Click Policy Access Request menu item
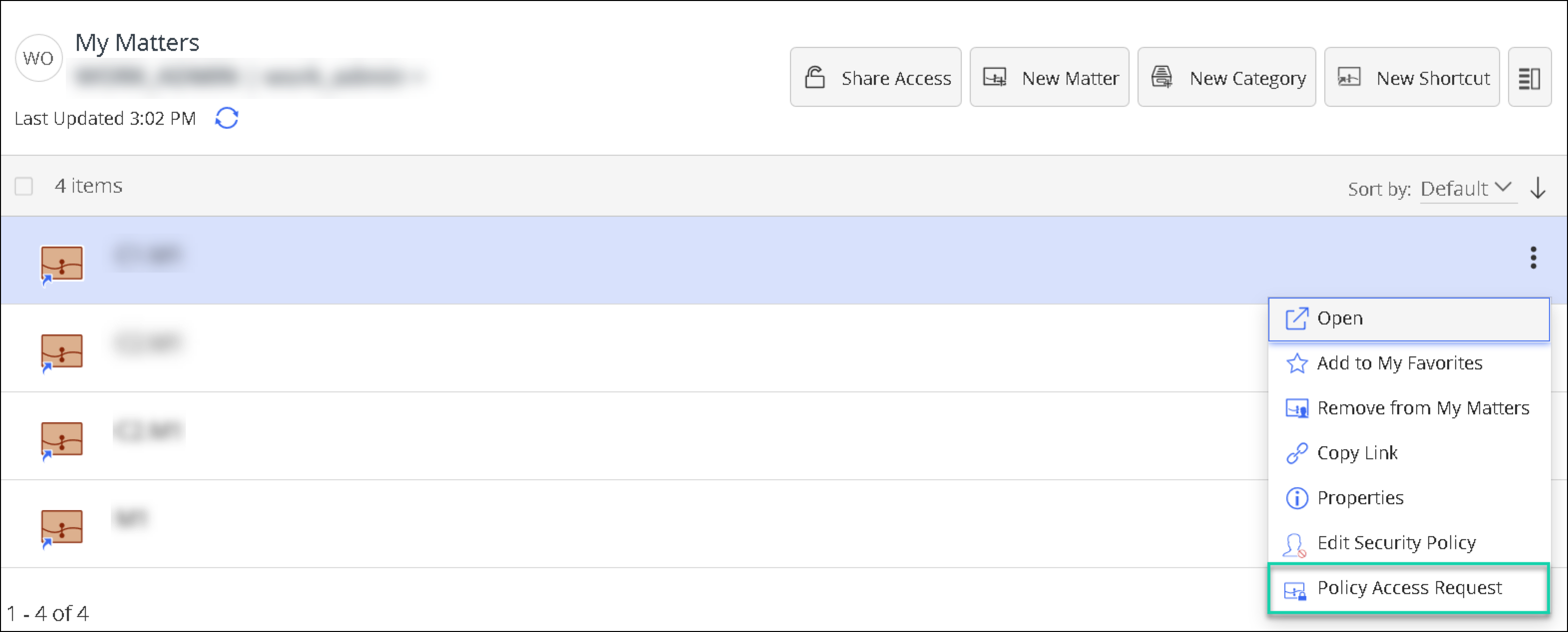 [1409, 588]
